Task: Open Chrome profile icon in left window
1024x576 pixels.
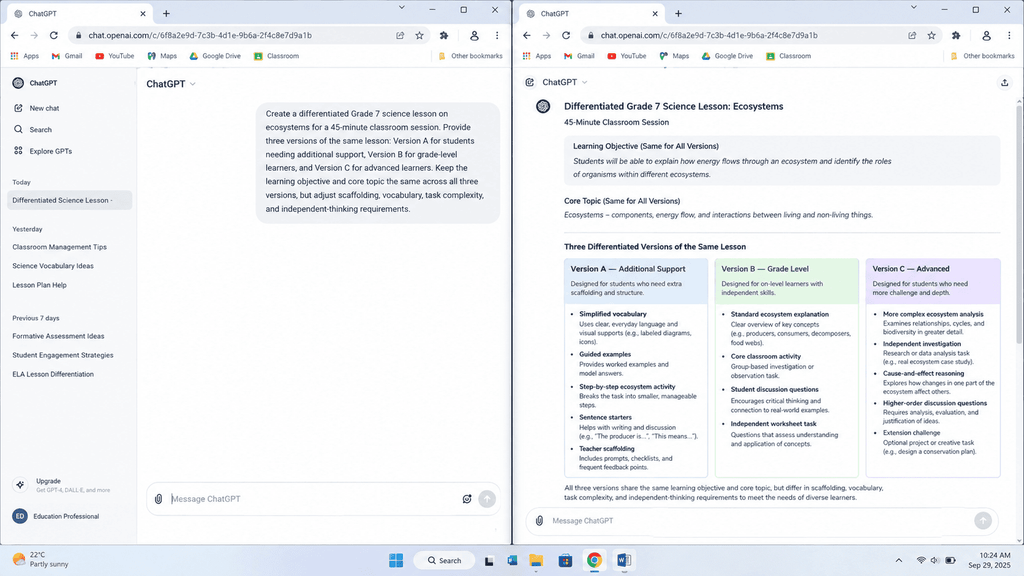Action: [474, 35]
